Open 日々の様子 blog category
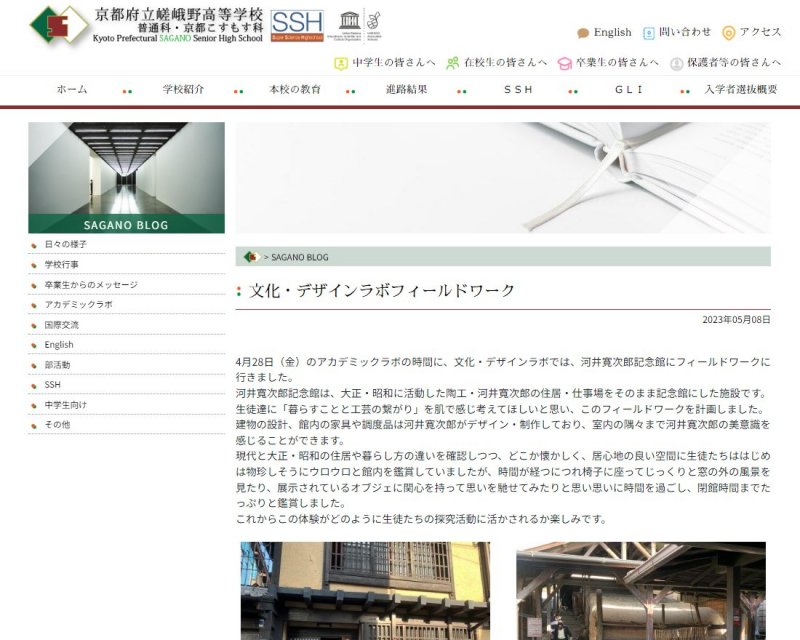Image resolution: width=800 pixels, height=640 pixels. tap(66, 244)
